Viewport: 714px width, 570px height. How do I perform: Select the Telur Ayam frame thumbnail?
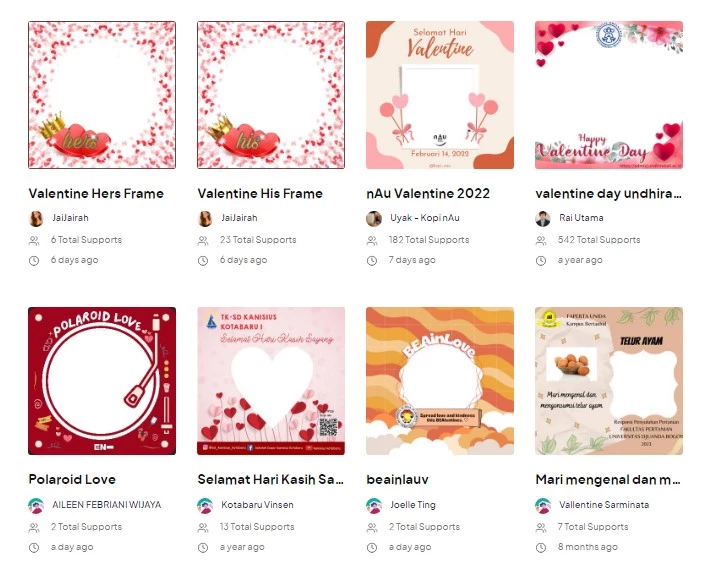pos(609,381)
